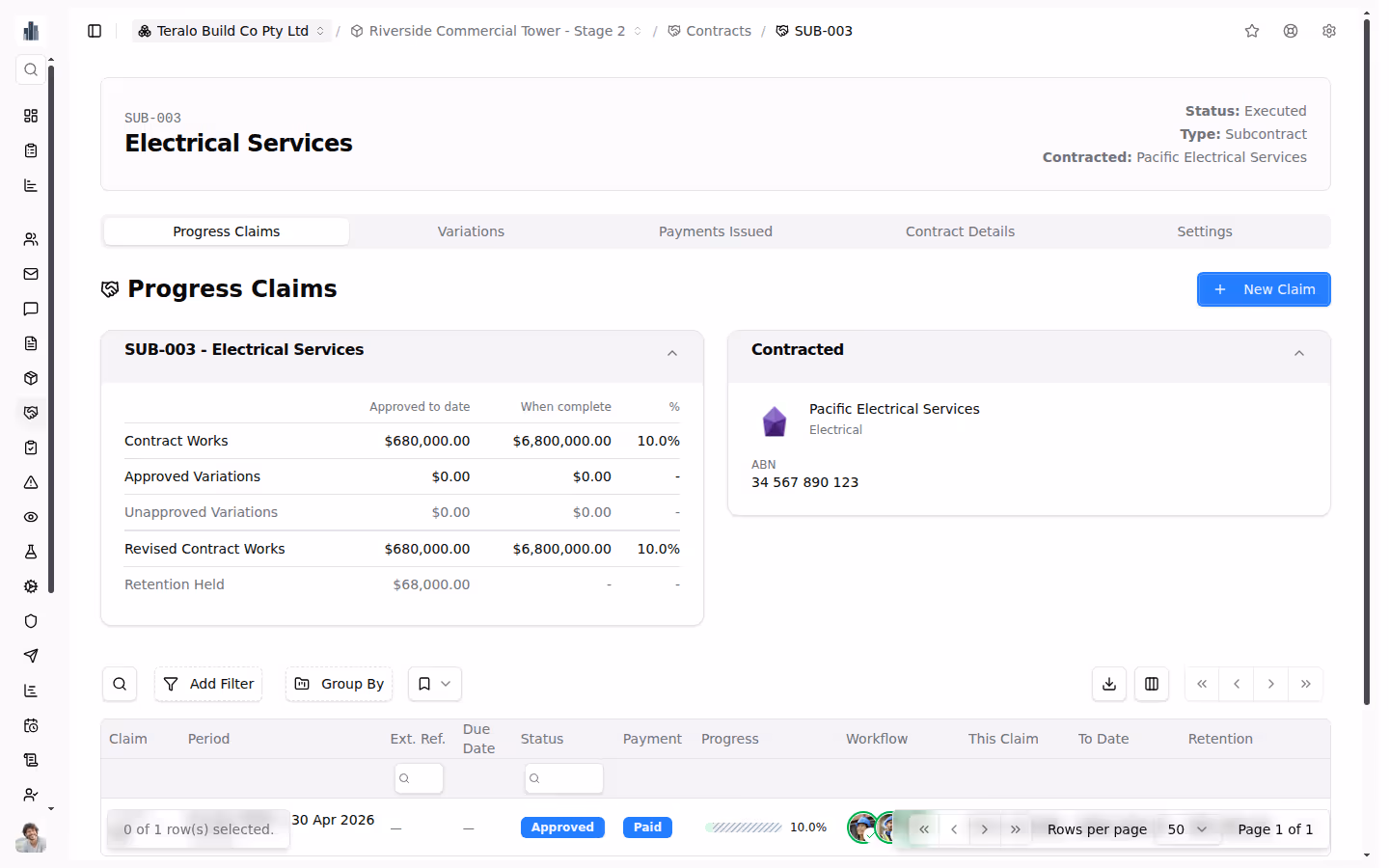The image size is (1389, 868).
Task: Select the Progress Claims tab
Action: 227,231
